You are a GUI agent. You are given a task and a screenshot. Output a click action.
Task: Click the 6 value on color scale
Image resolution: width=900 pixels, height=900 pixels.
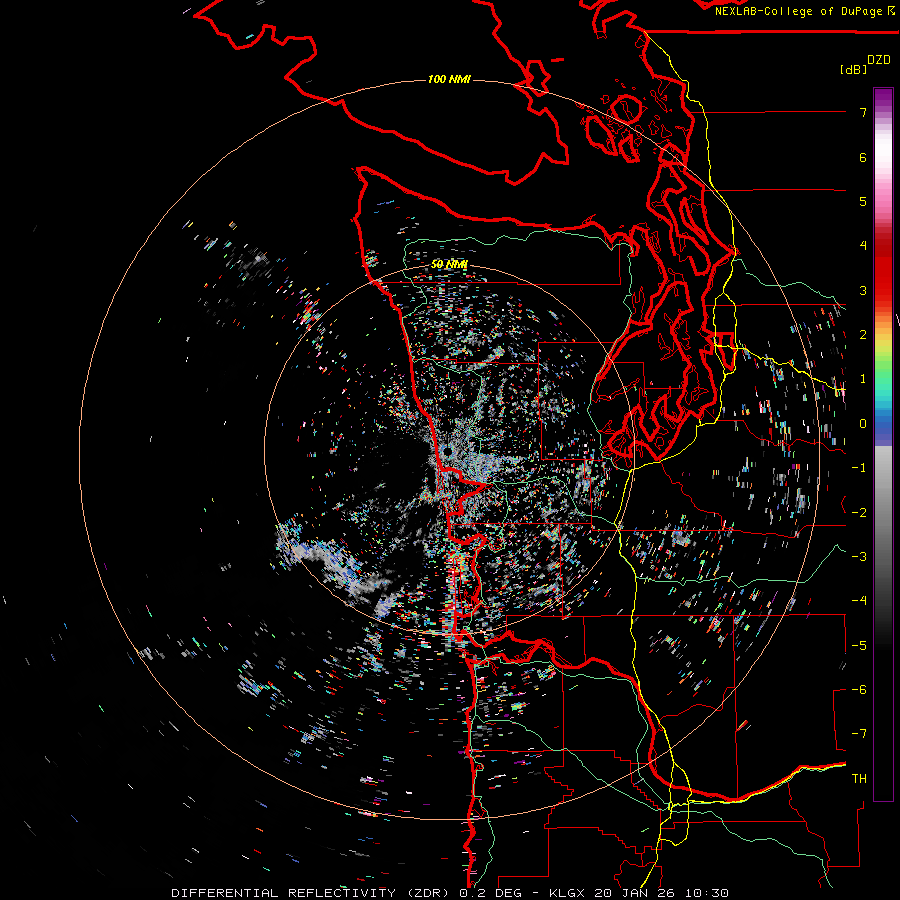(863, 157)
